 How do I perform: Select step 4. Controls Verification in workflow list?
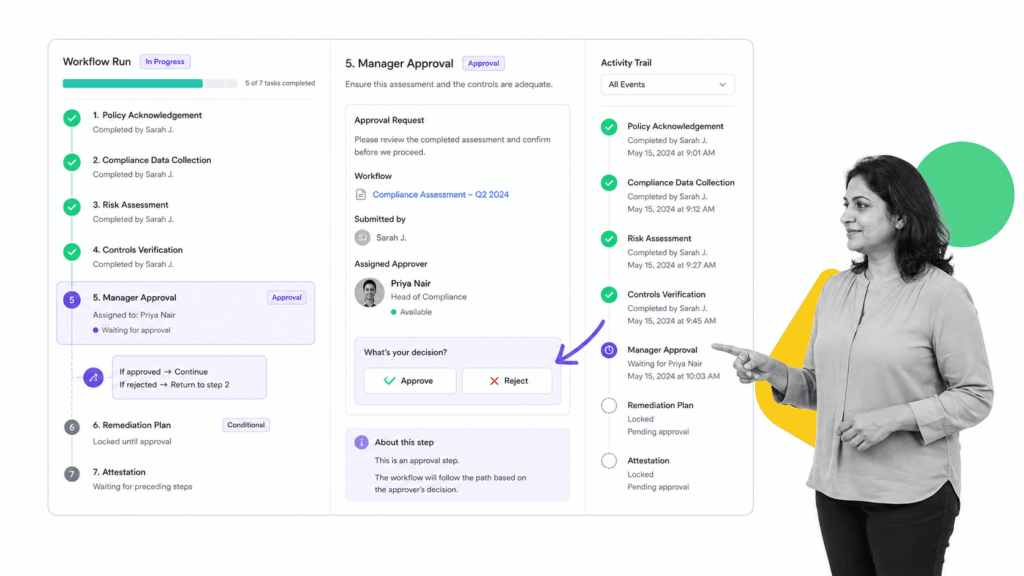(x=137, y=250)
